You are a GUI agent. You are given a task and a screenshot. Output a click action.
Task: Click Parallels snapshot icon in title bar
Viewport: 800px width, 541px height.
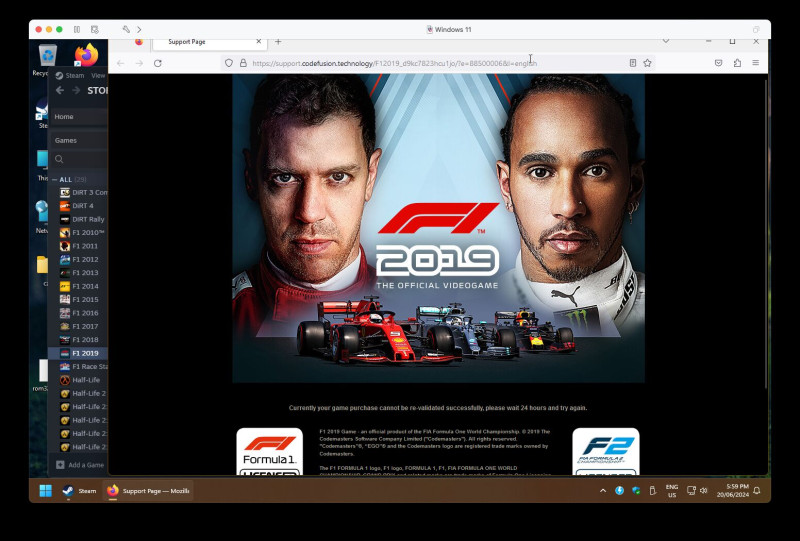tap(94, 30)
